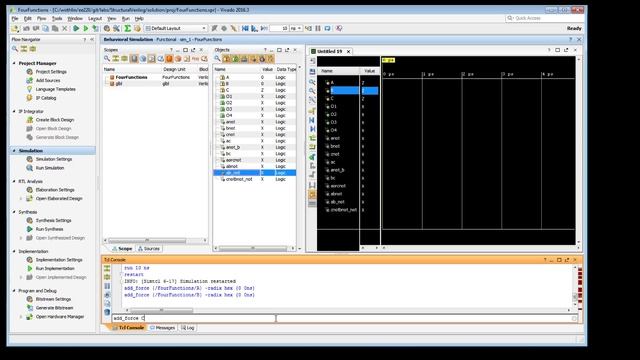
Task: Open the Default Layout dropdown
Action: [x=176, y=28]
